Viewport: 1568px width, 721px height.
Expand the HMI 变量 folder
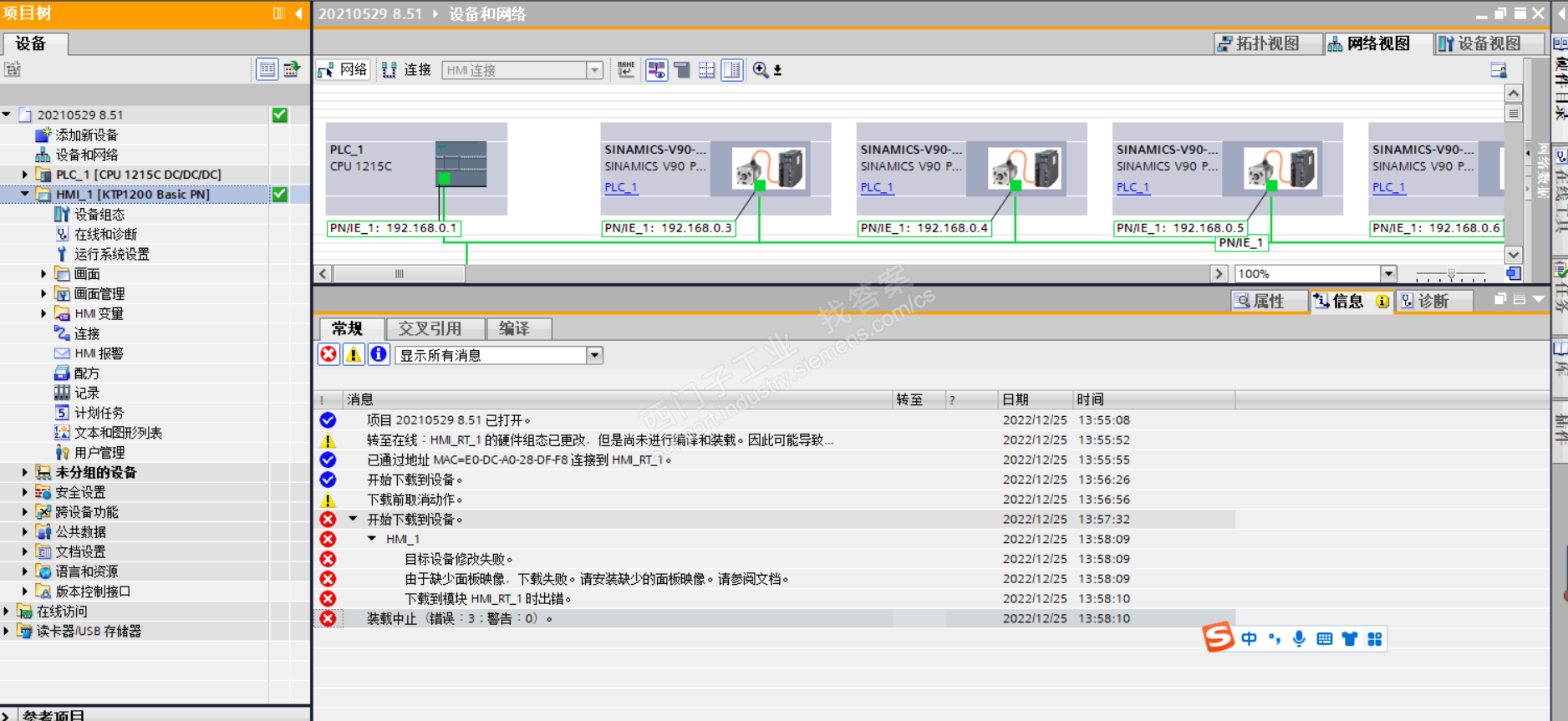click(43, 313)
